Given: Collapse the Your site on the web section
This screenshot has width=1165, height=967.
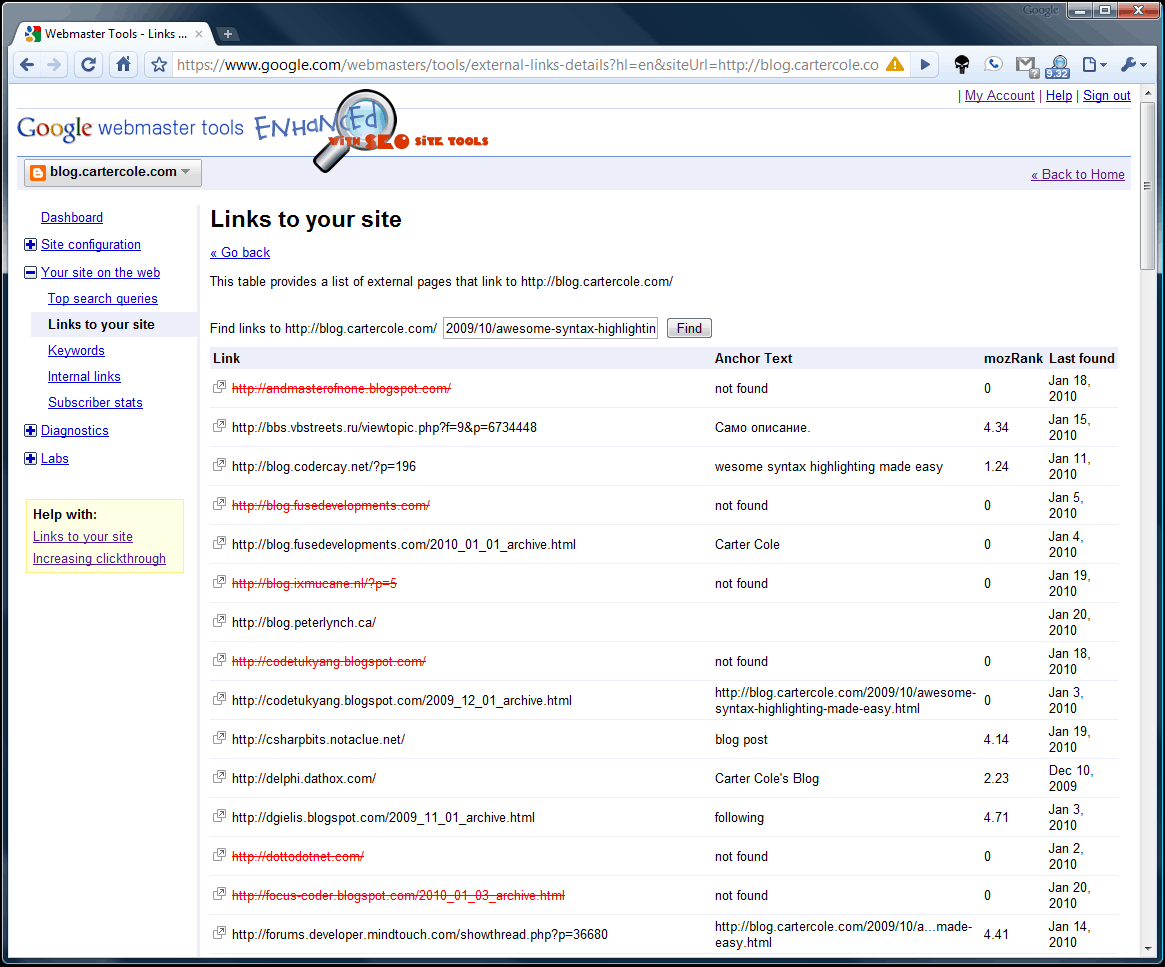Looking at the screenshot, I should tap(30, 273).
